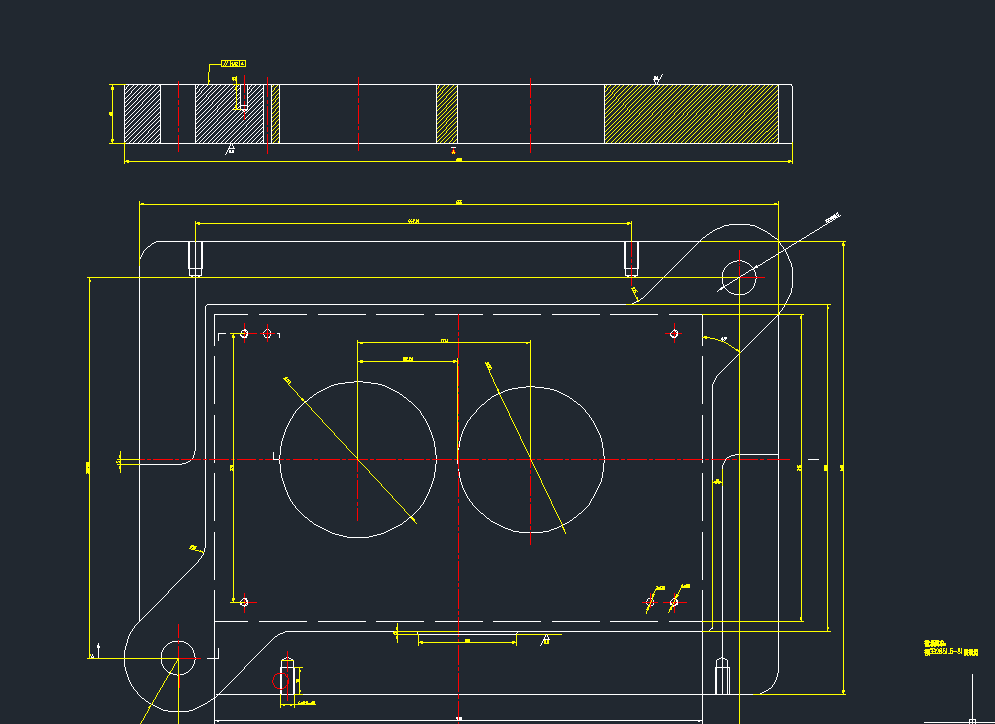Viewport: 995px width, 724px height.
Task: Select the small hole at bottom-left of the dashed rectangle
Action: 244,602
